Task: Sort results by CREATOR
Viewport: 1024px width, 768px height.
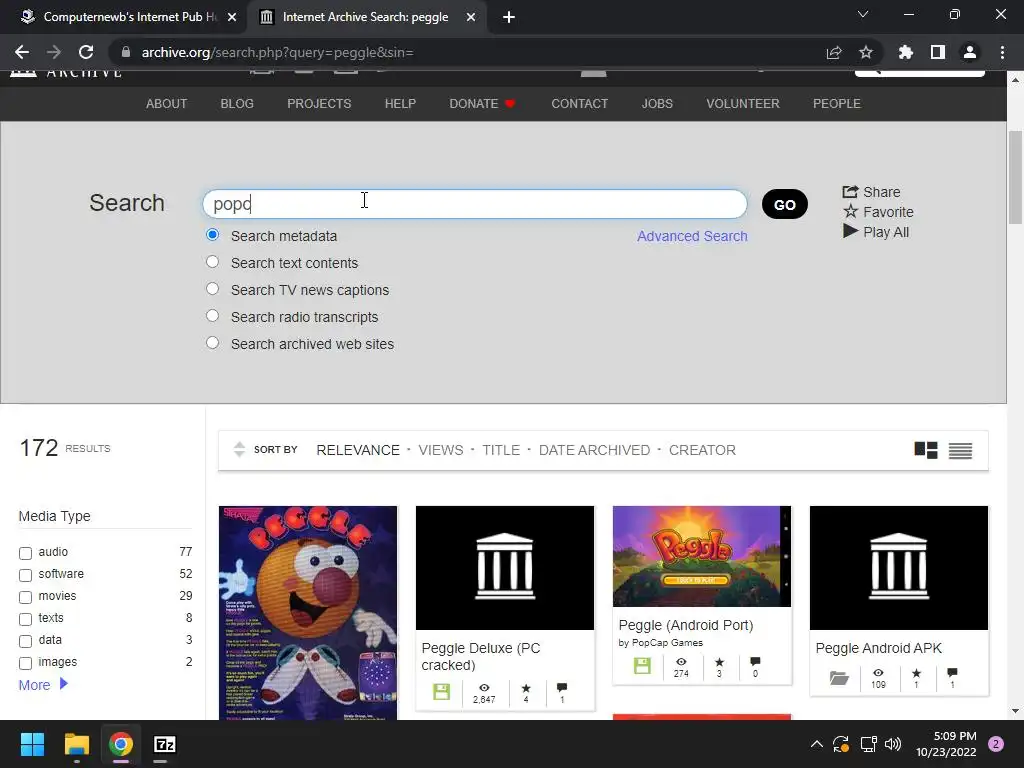Action: coord(702,450)
